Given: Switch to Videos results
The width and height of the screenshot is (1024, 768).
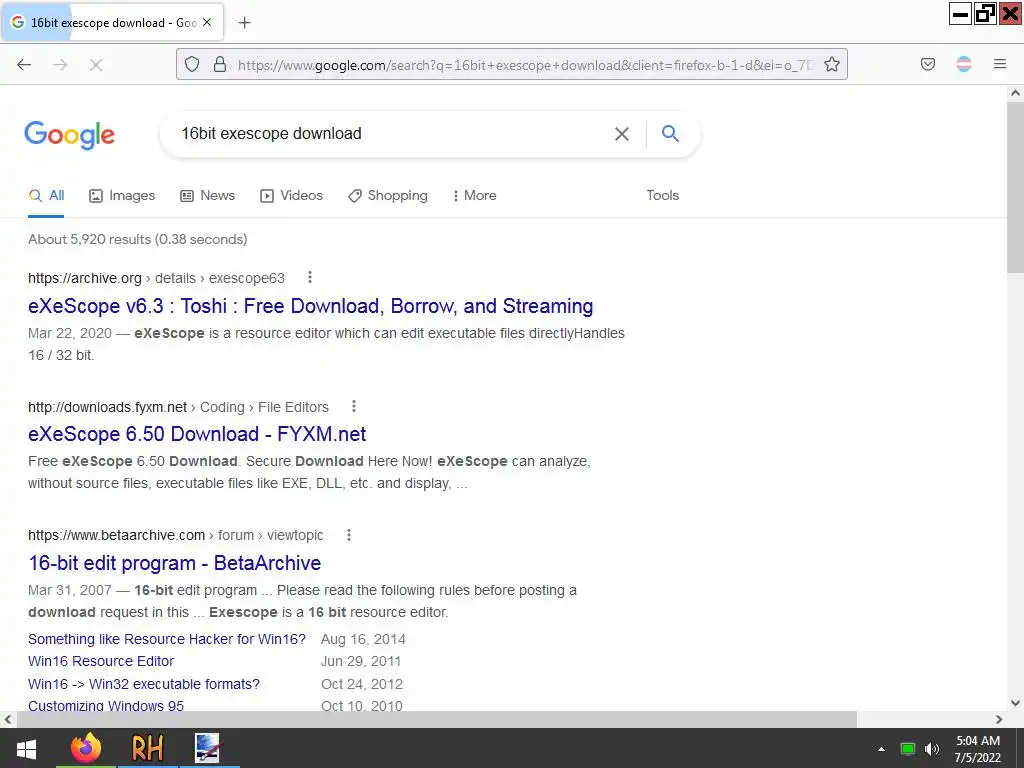Looking at the screenshot, I should (291, 195).
